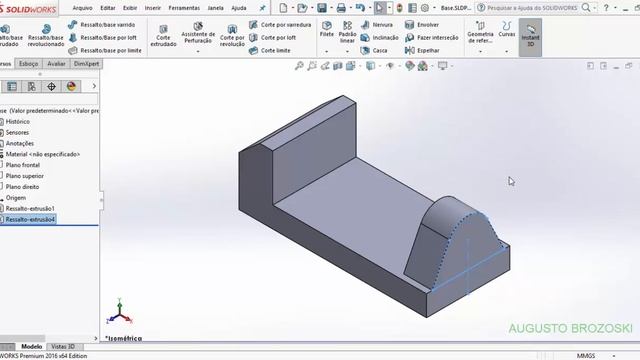Open the Assistente de Perfuração tool
Image resolution: width=640 pixels, height=360 pixels.
[198, 33]
